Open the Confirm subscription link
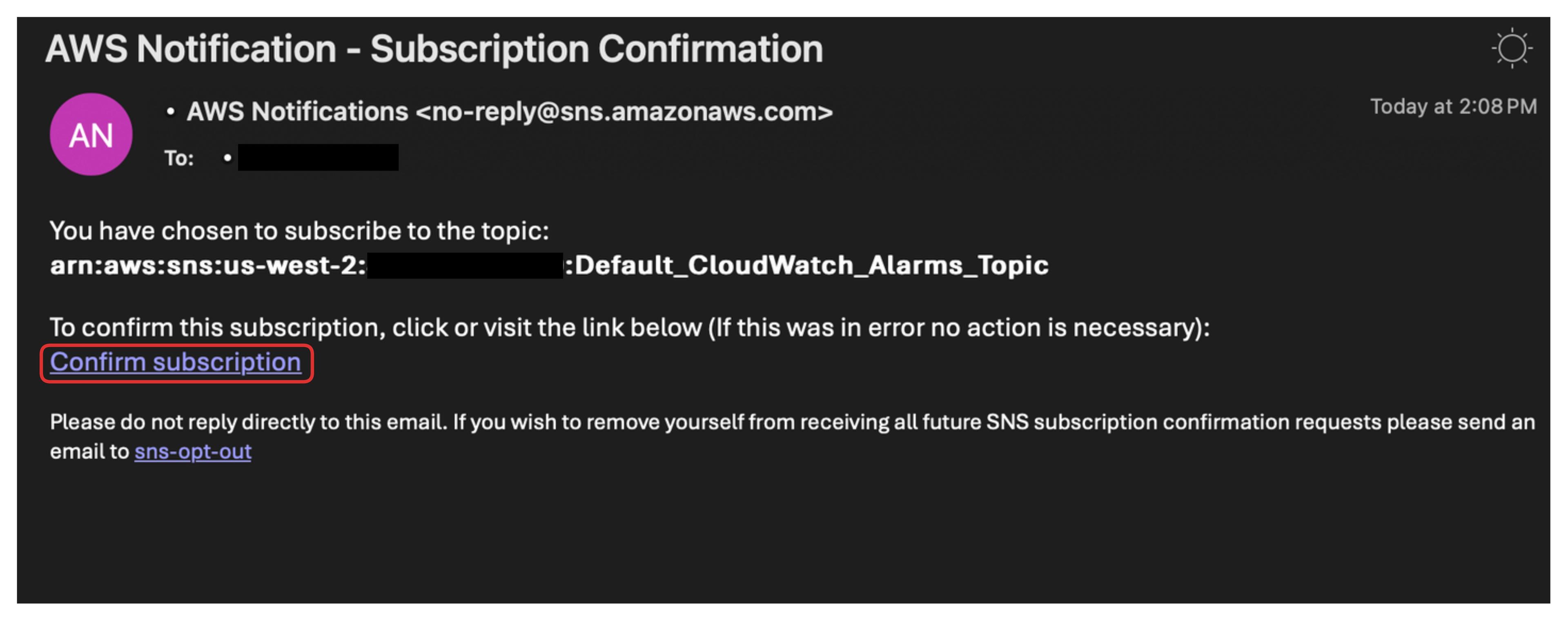The image size is (1568, 621). coord(175,362)
